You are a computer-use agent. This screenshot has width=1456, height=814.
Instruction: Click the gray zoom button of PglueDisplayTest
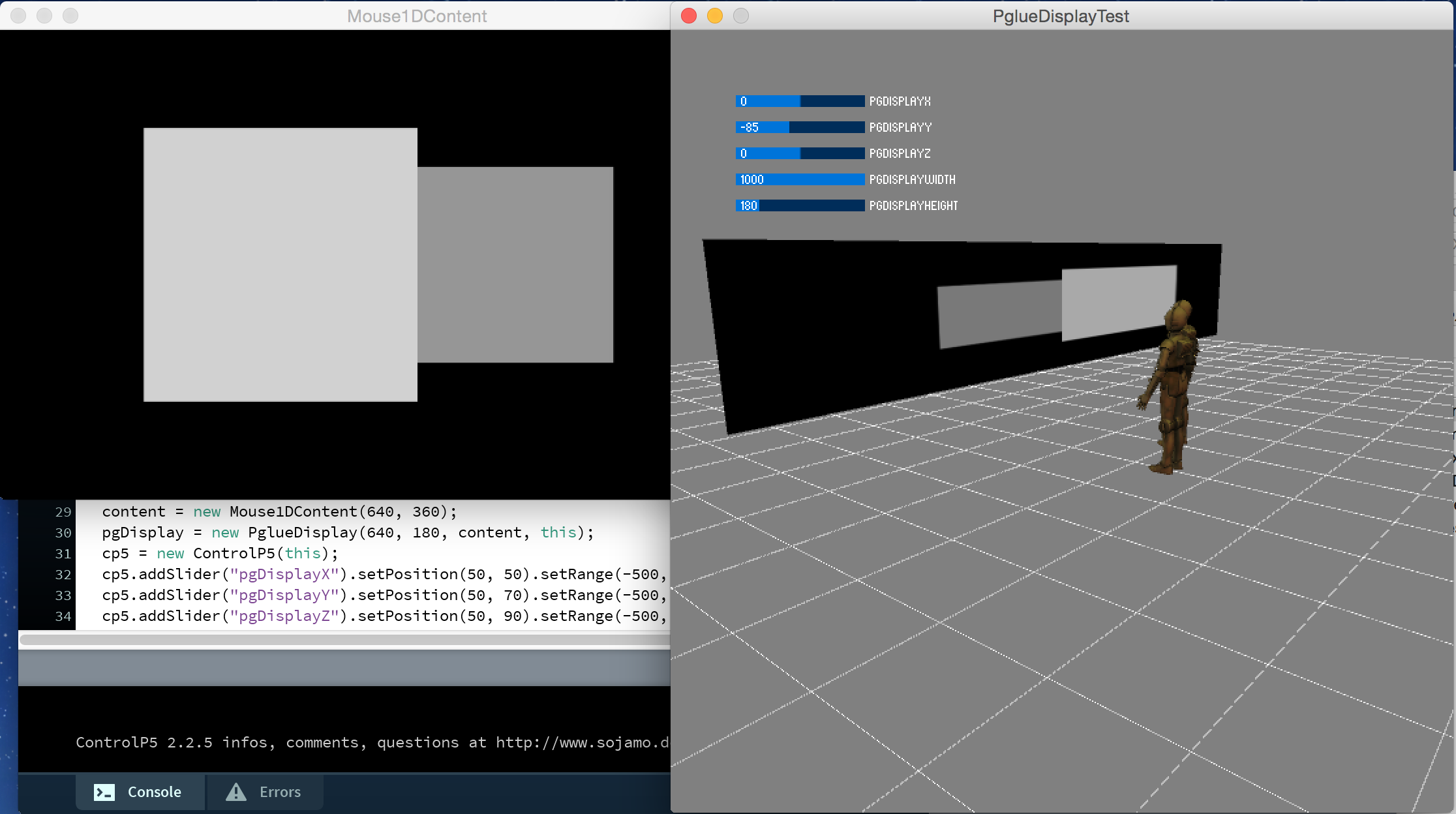[741, 16]
